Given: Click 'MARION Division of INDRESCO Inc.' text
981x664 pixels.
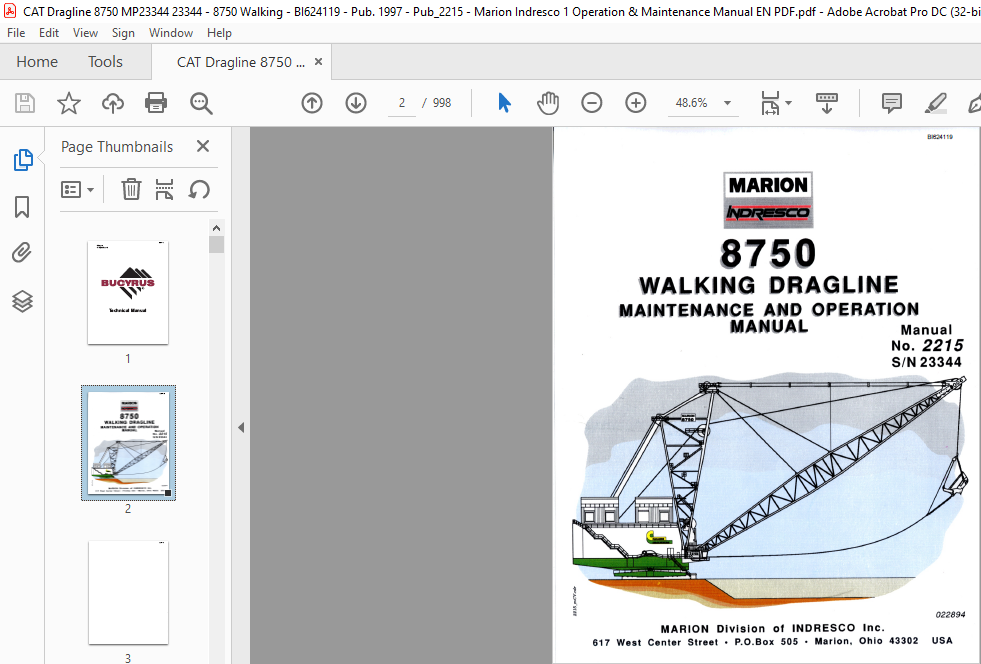Looking at the screenshot, I should 773,628.
